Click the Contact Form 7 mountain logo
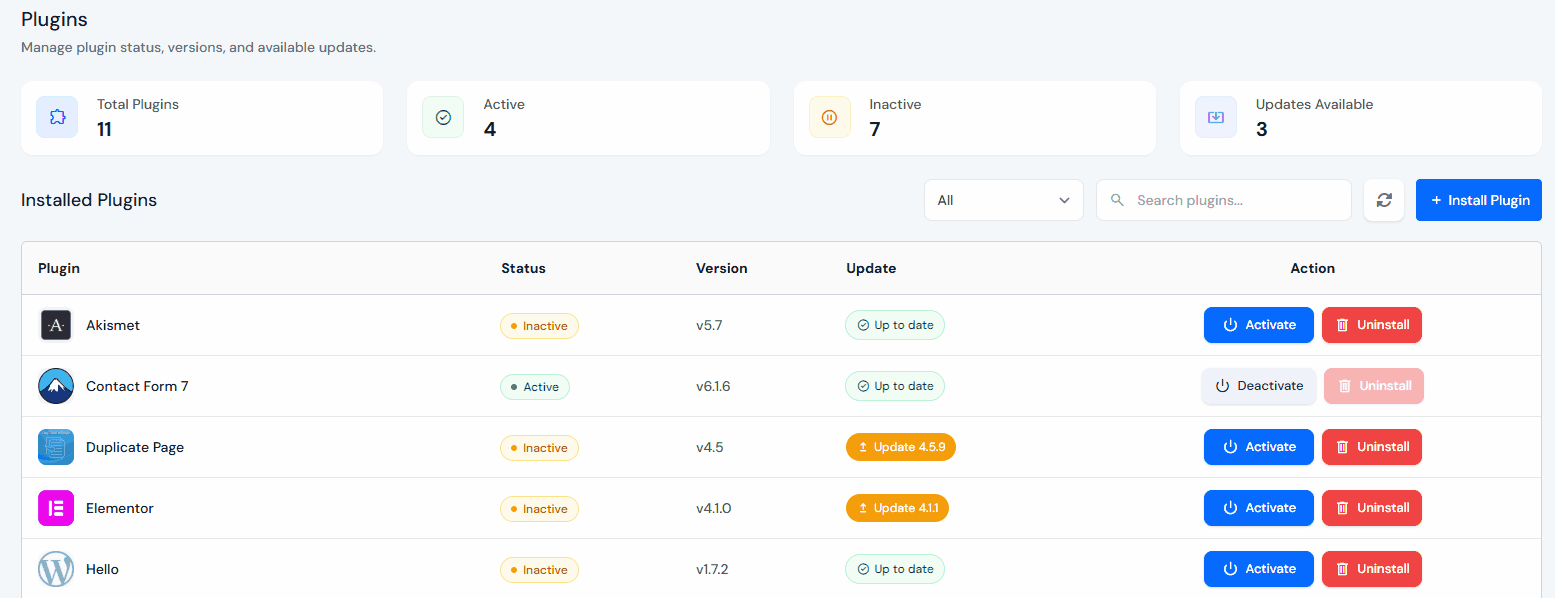Screen dimensions: 1555x598 click(x=56, y=386)
